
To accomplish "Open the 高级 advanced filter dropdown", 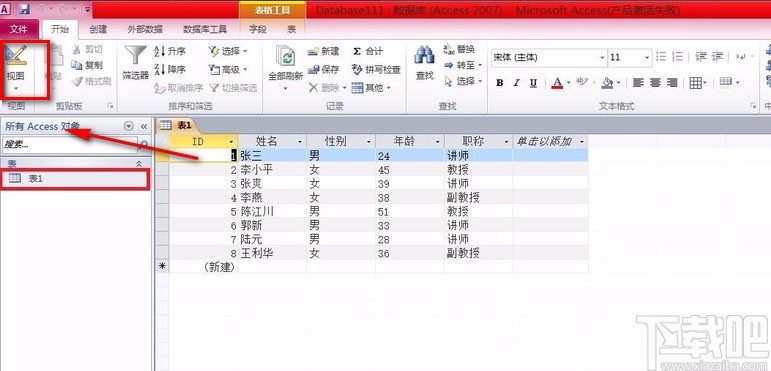I will coord(228,69).
